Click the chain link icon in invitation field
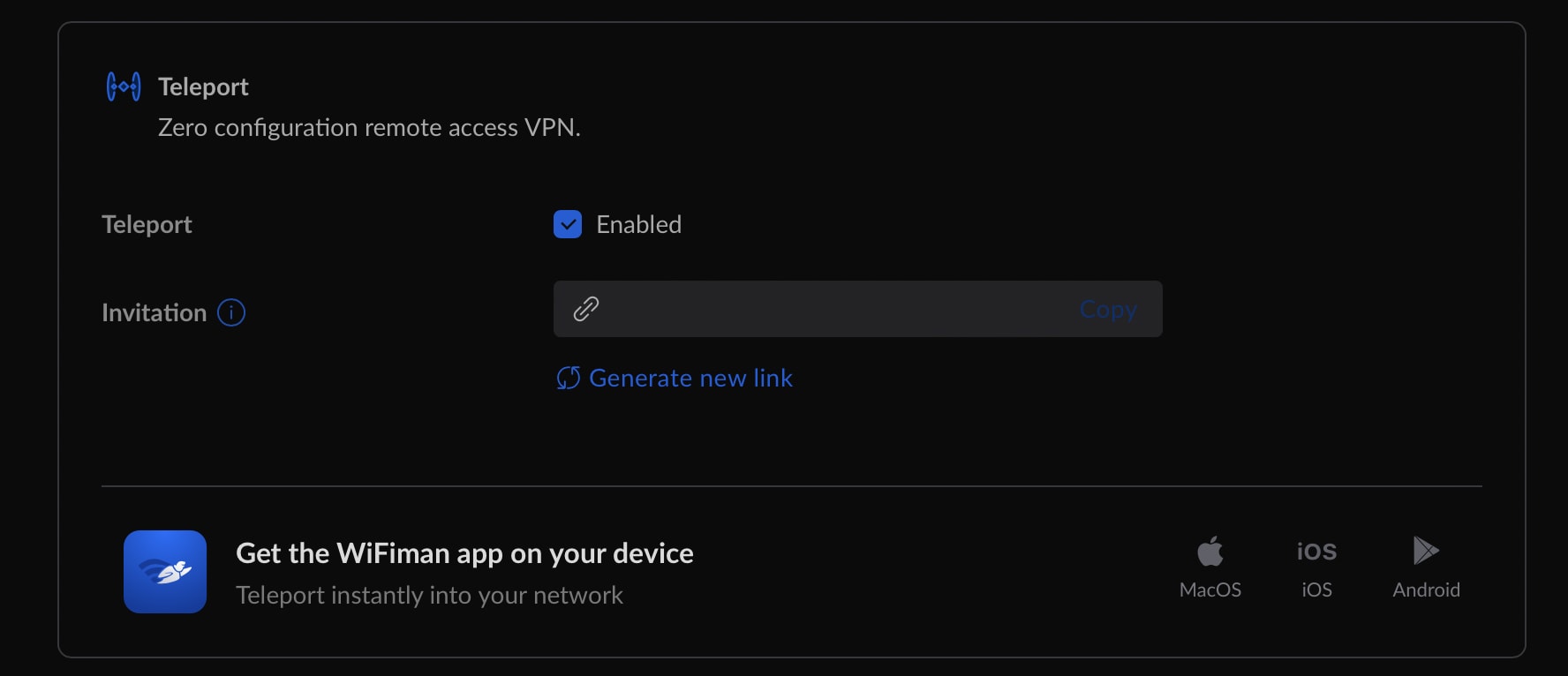Viewport: 1568px width, 676px height. click(586, 309)
